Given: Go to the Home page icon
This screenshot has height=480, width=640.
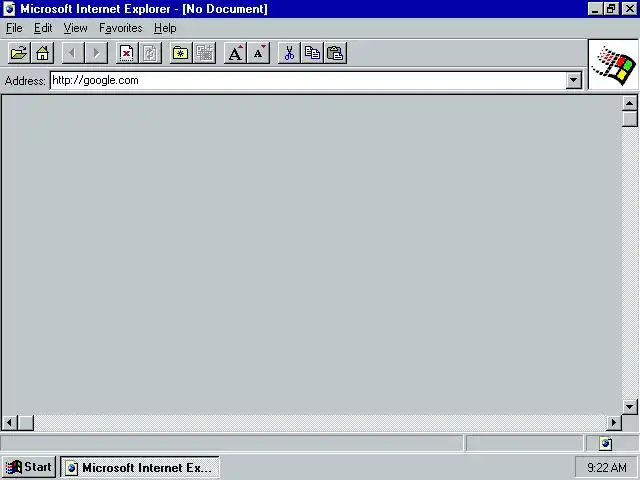Looking at the screenshot, I should point(42,53).
